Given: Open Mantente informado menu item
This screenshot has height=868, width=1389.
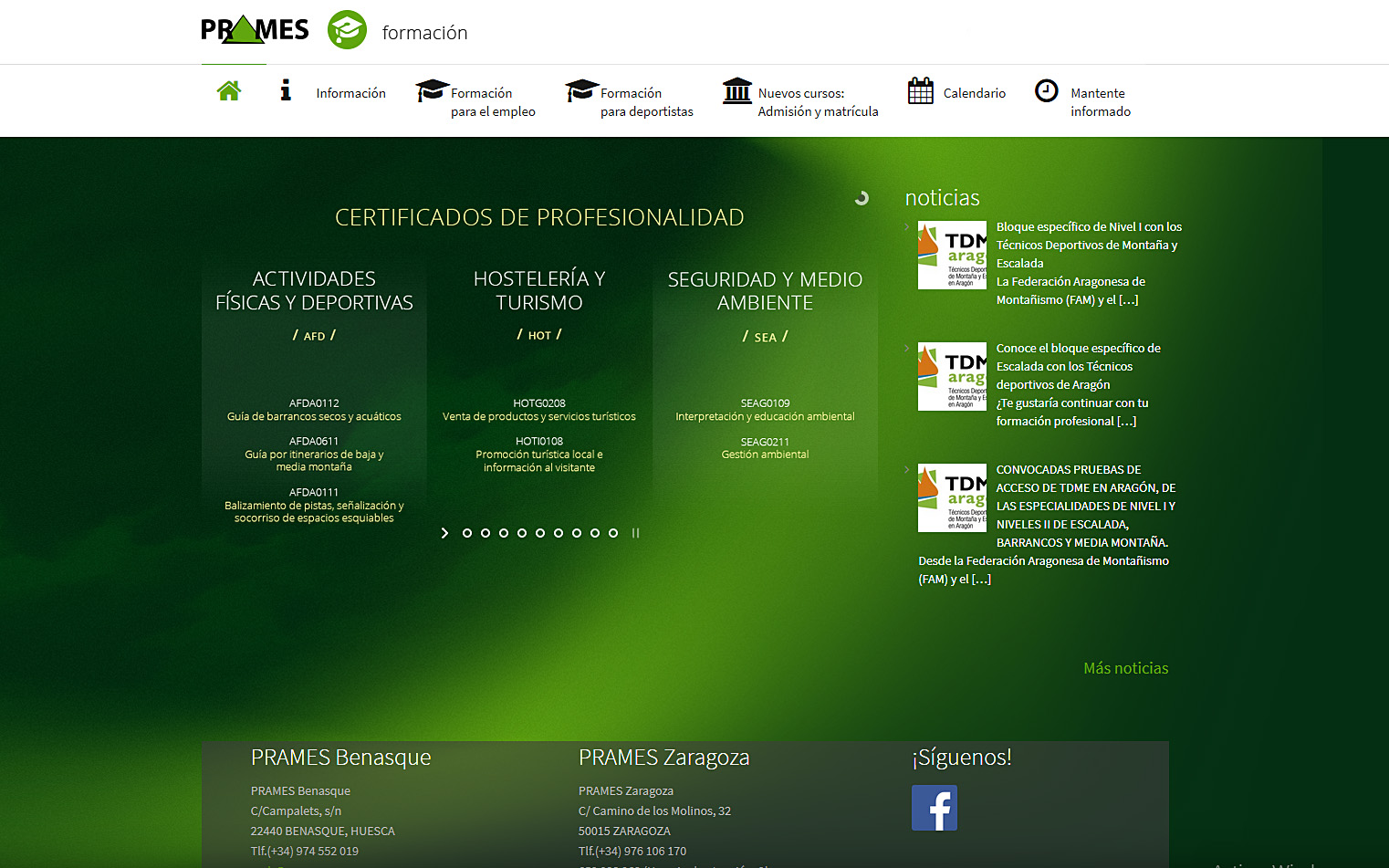Looking at the screenshot, I should tap(1101, 102).
